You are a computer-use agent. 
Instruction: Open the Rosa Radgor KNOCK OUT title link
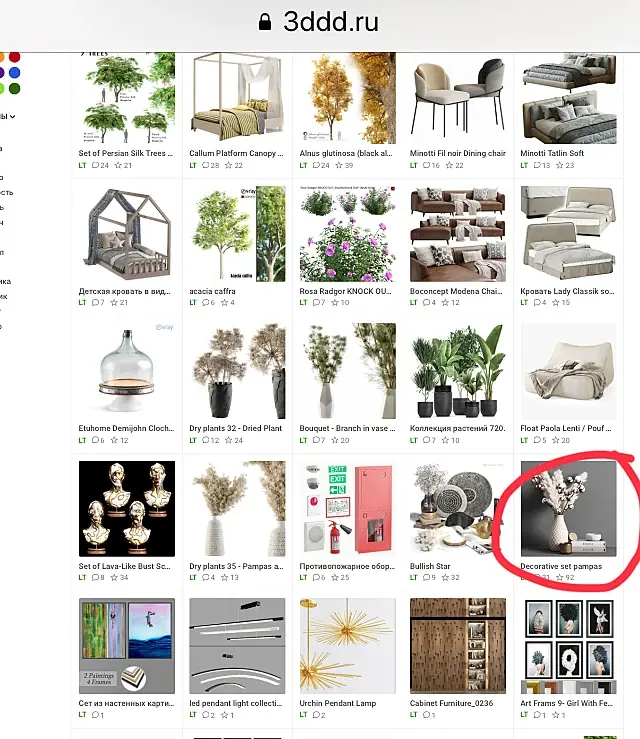coord(345,291)
